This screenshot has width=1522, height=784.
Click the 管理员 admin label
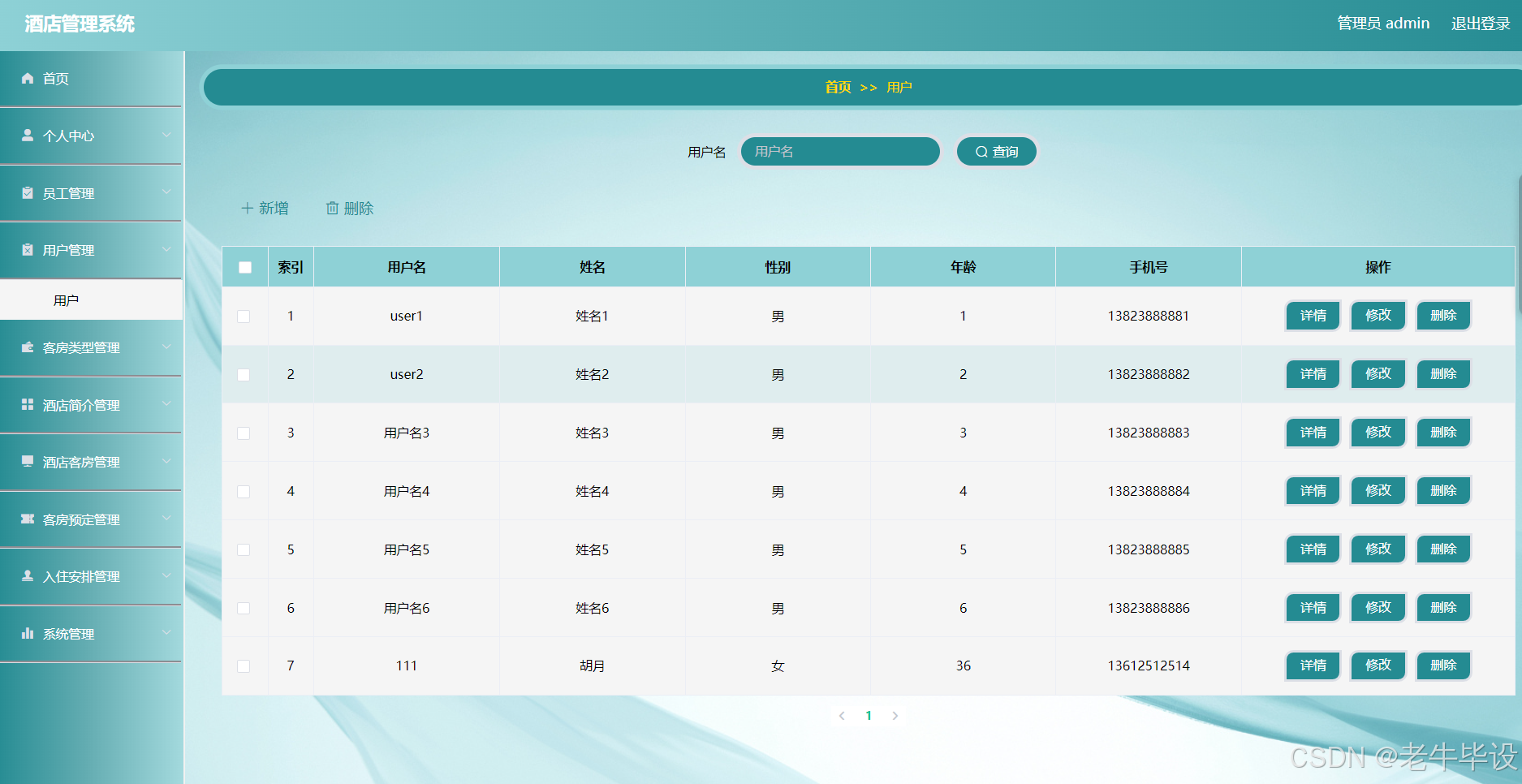[x=1383, y=24]
